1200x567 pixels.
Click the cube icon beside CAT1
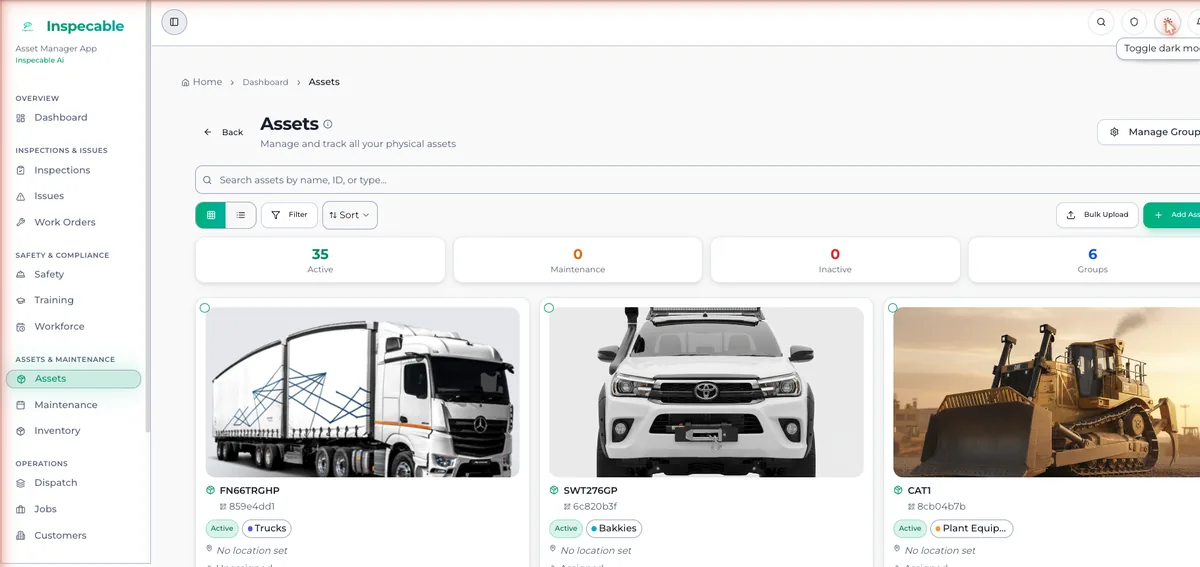pyautogui.click(x=898, y=491)
